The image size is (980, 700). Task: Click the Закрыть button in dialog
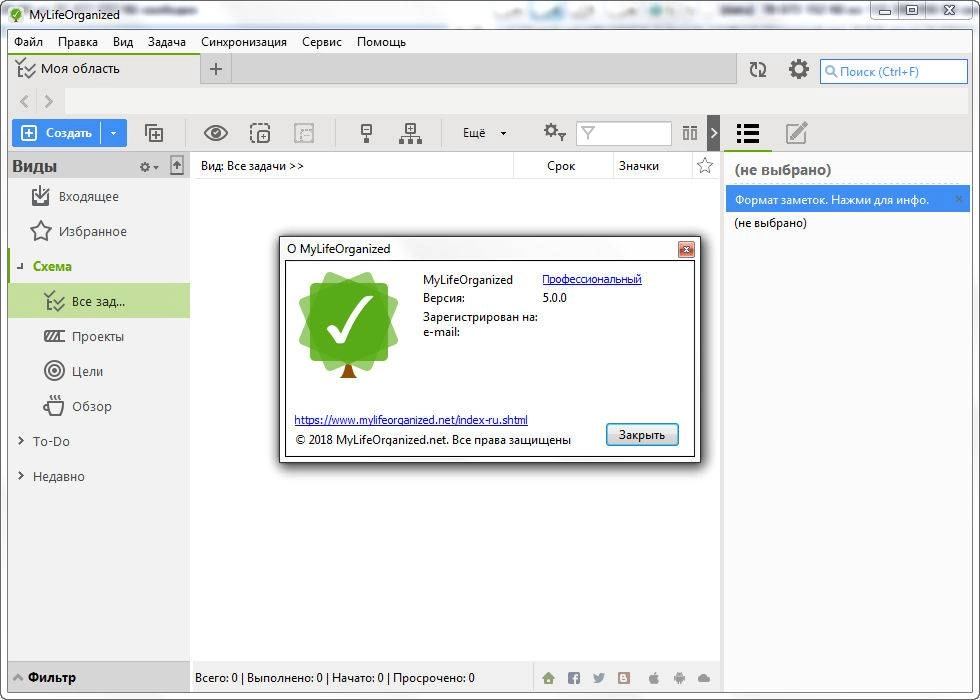coord(642,434)
